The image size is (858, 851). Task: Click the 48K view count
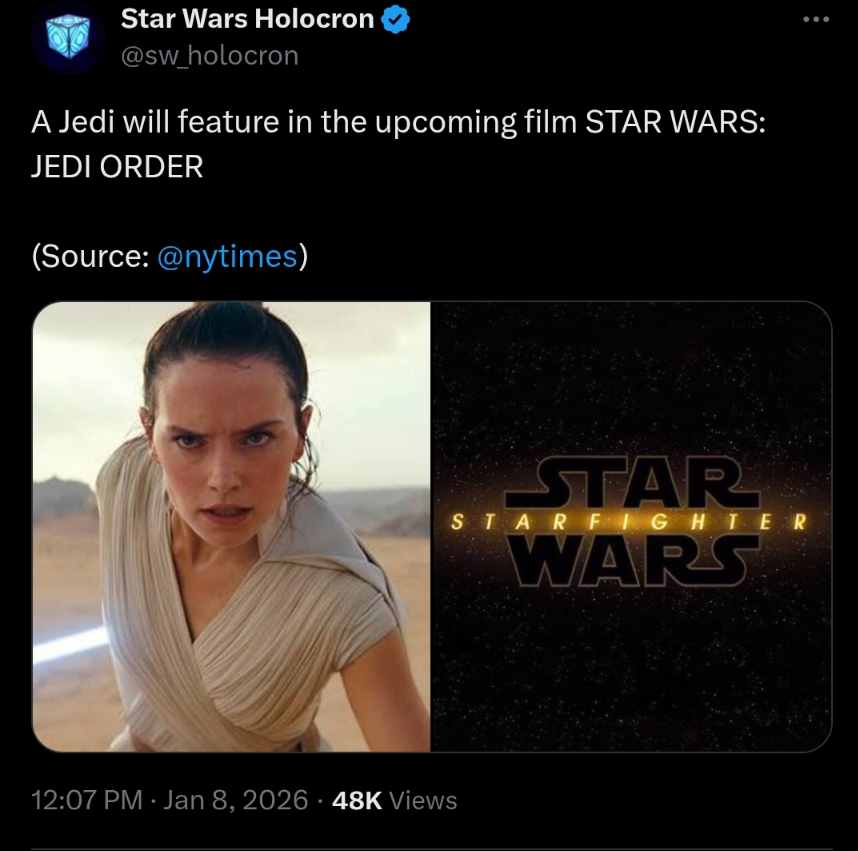click(x=357, y=801)
